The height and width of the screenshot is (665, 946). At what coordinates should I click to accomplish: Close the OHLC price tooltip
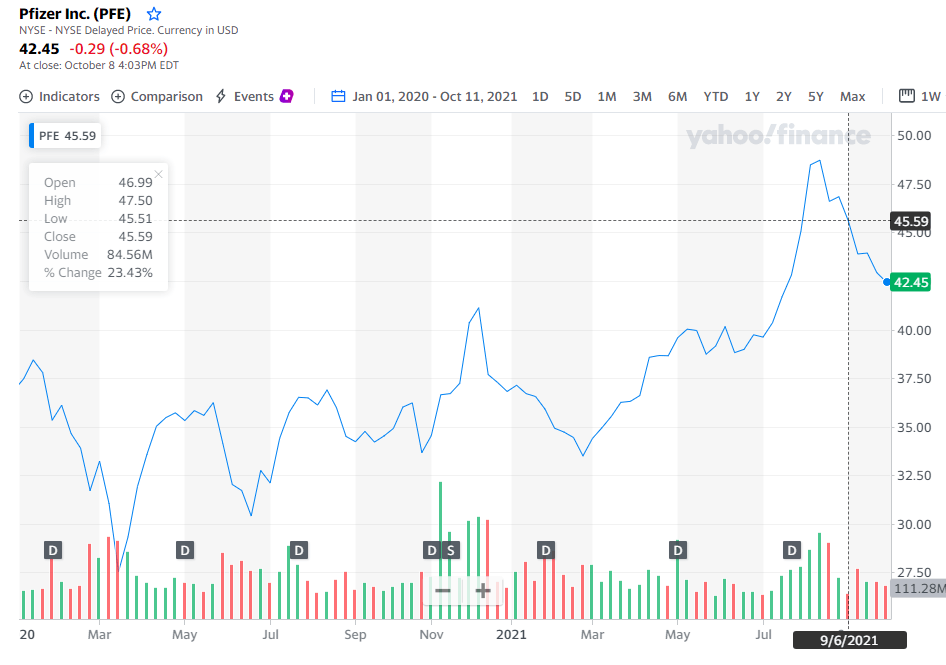click(158, 174)
